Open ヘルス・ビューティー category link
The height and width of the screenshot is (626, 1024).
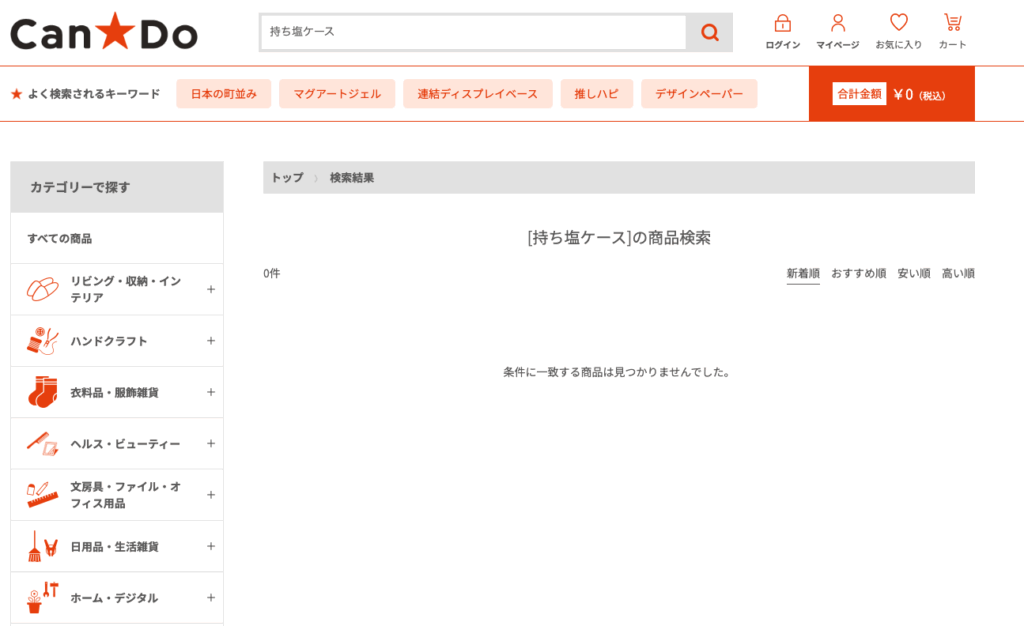(125, 444)
